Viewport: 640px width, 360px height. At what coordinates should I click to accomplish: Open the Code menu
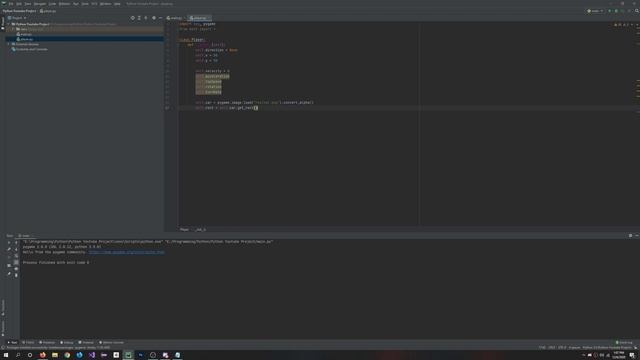point(52,4)
